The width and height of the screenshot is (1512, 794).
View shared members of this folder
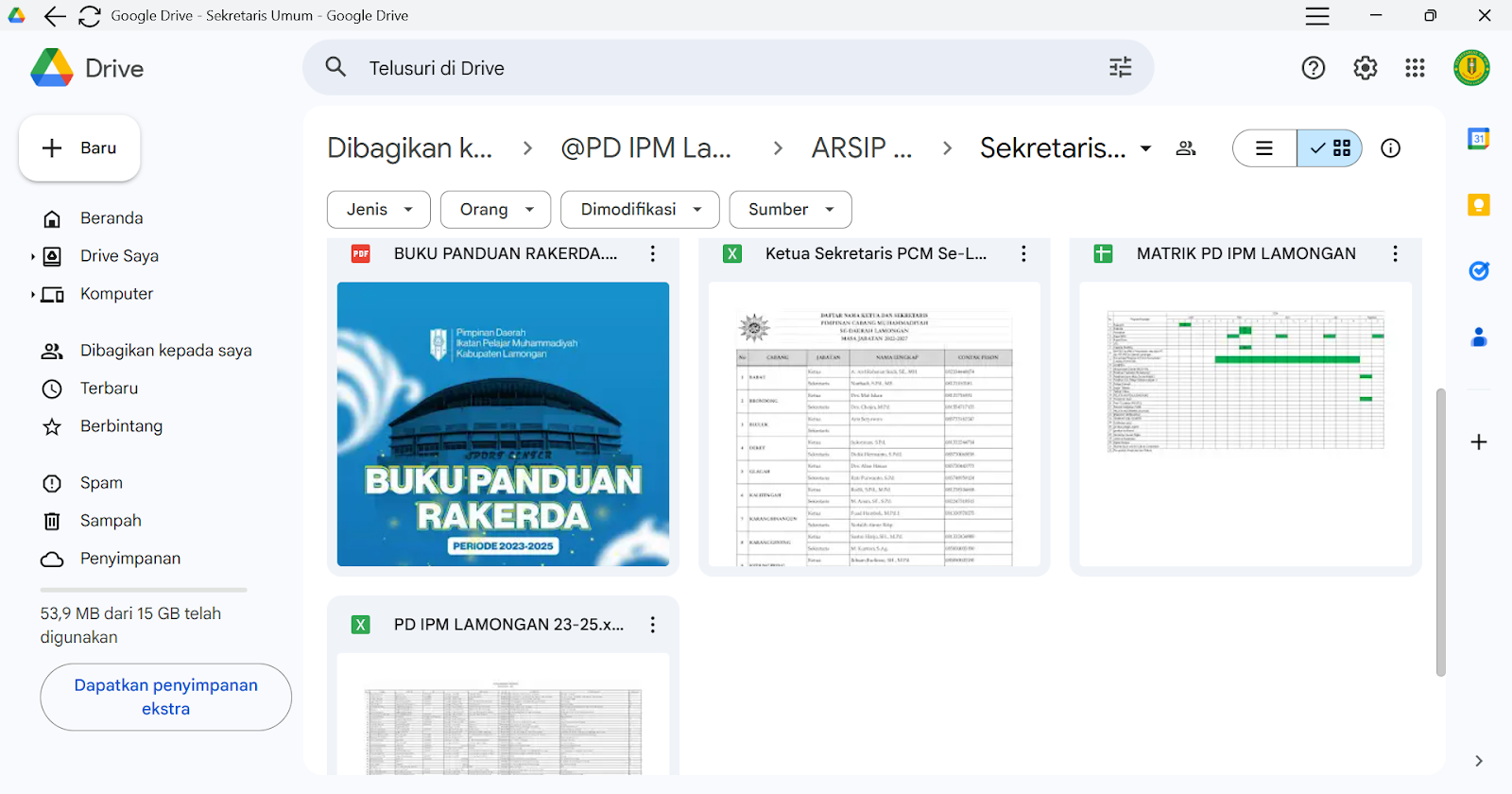1186,148
